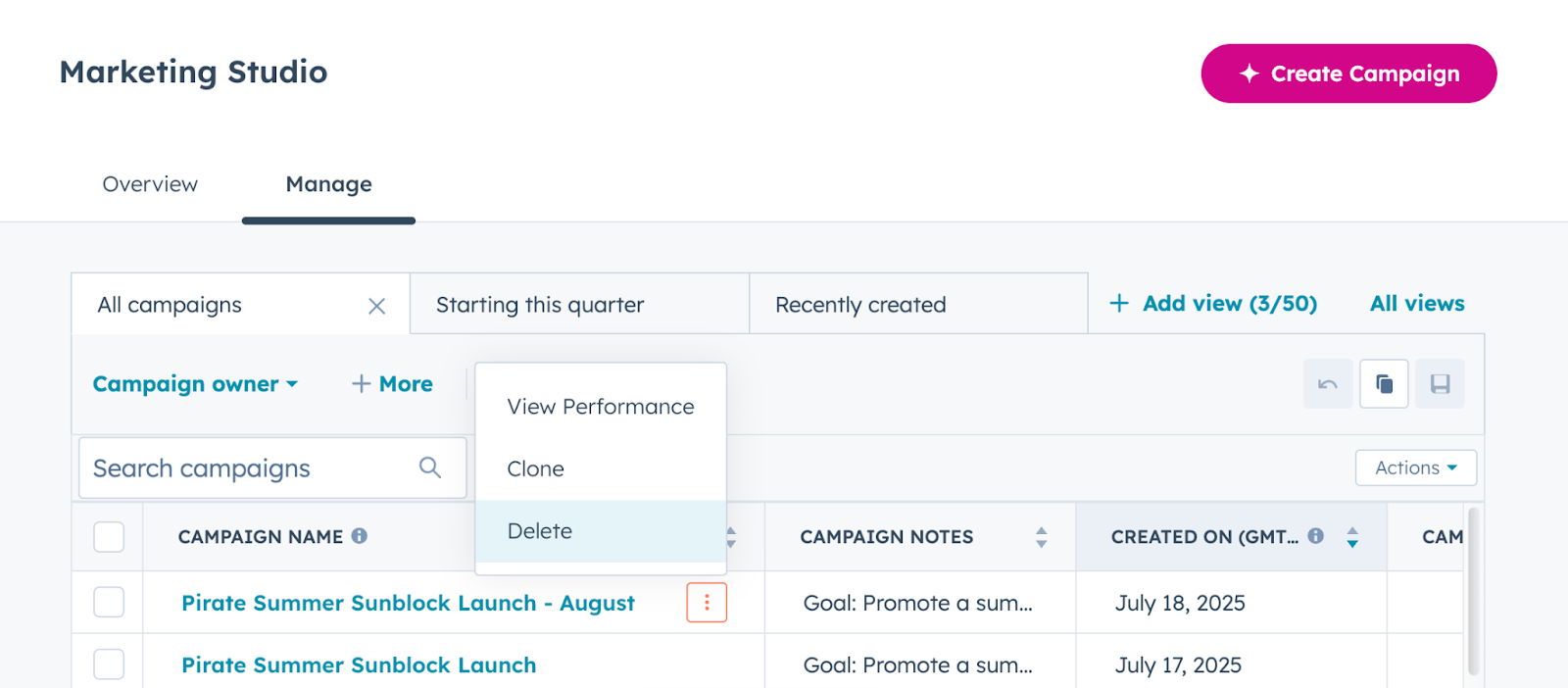Open three-dot menu for August campaign
Screen dimensions: 1568x688
[707, 603]
